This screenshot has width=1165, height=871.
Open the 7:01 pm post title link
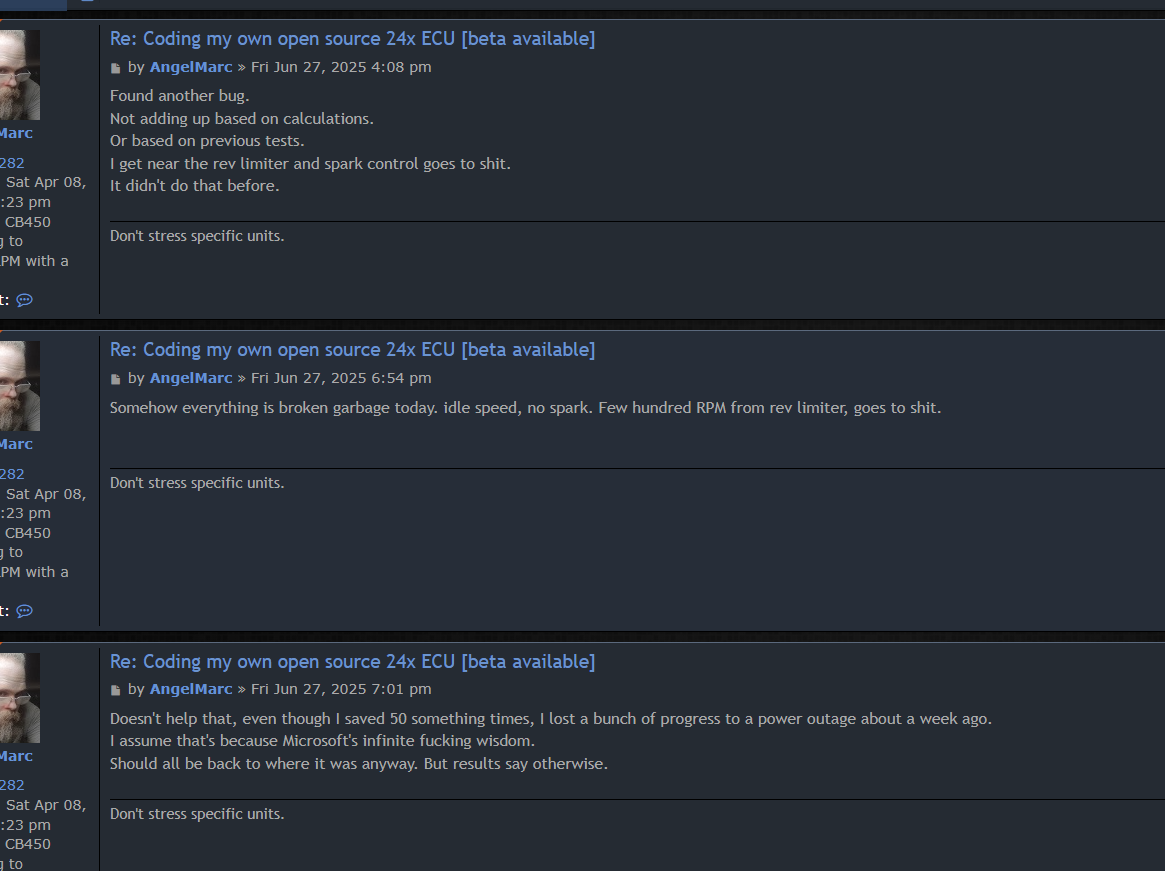tap(352, 662)
